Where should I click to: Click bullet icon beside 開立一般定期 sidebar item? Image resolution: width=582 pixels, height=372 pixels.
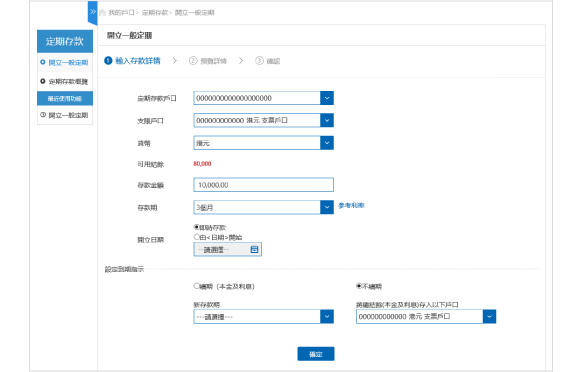43,62
